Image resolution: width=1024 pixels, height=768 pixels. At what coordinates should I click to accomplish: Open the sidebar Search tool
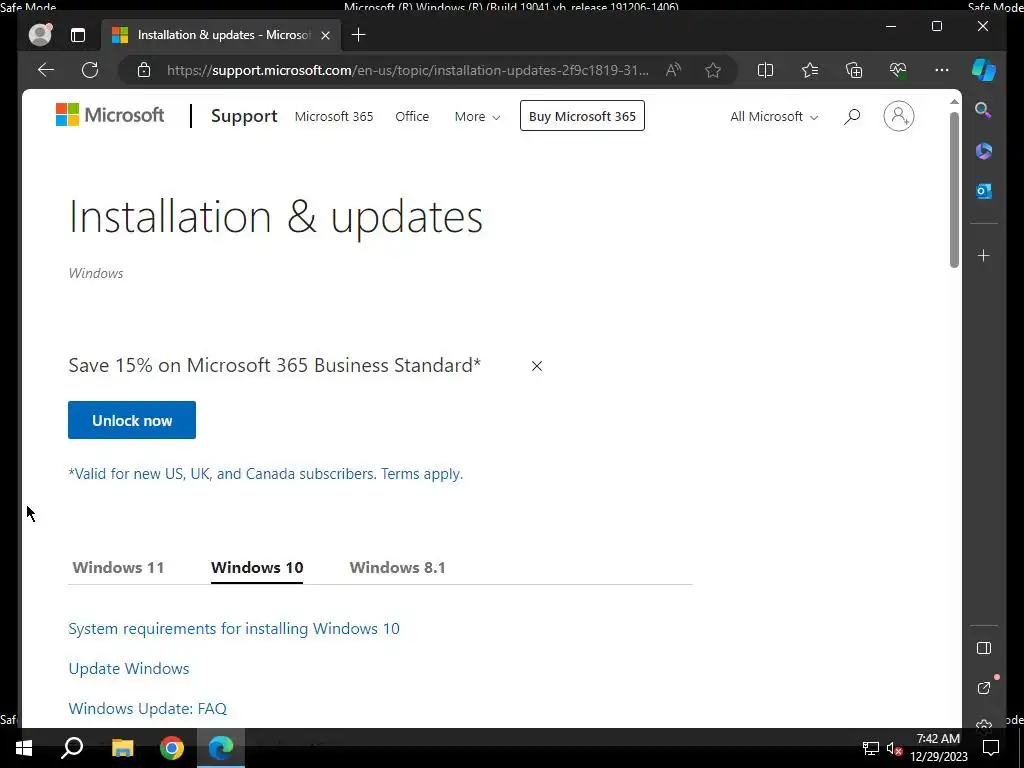coord(984,110)
